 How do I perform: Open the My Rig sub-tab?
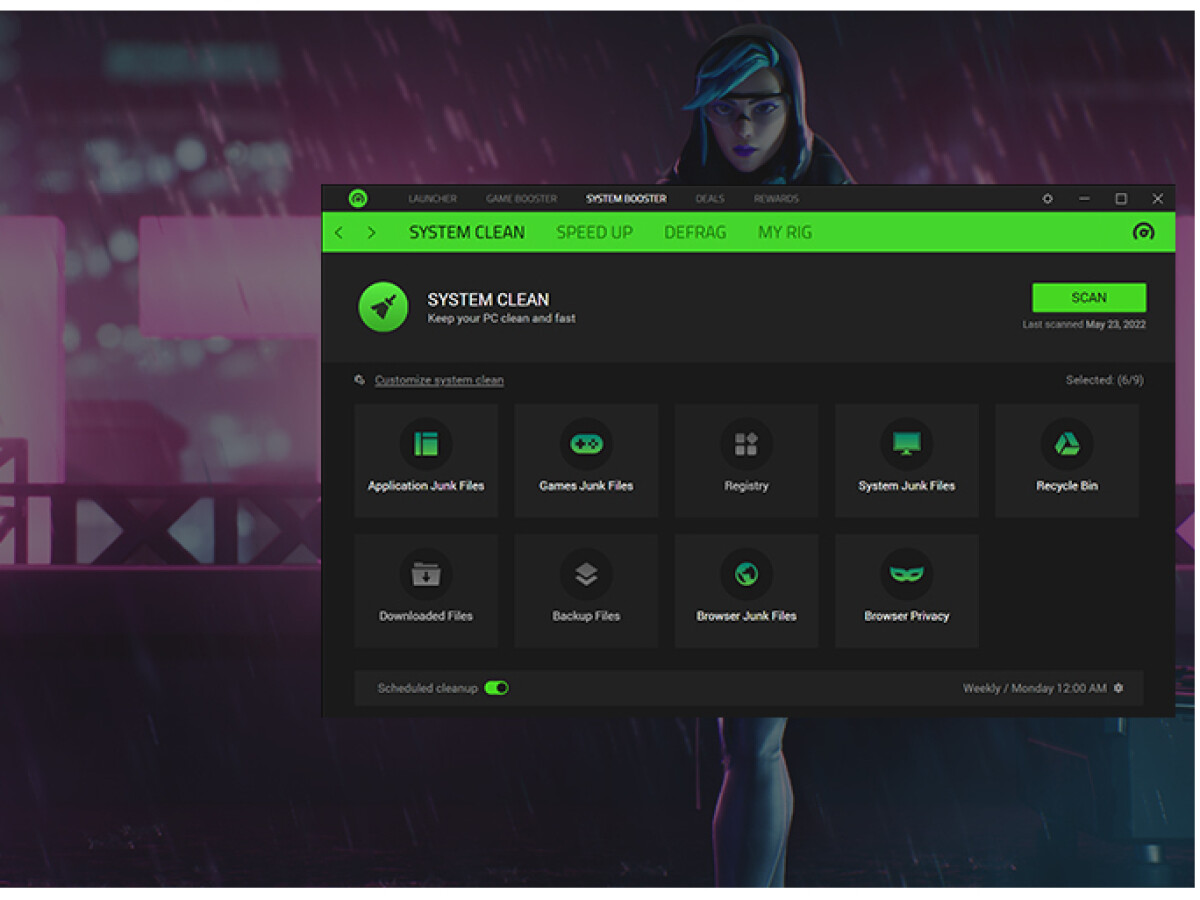(785, 232)
